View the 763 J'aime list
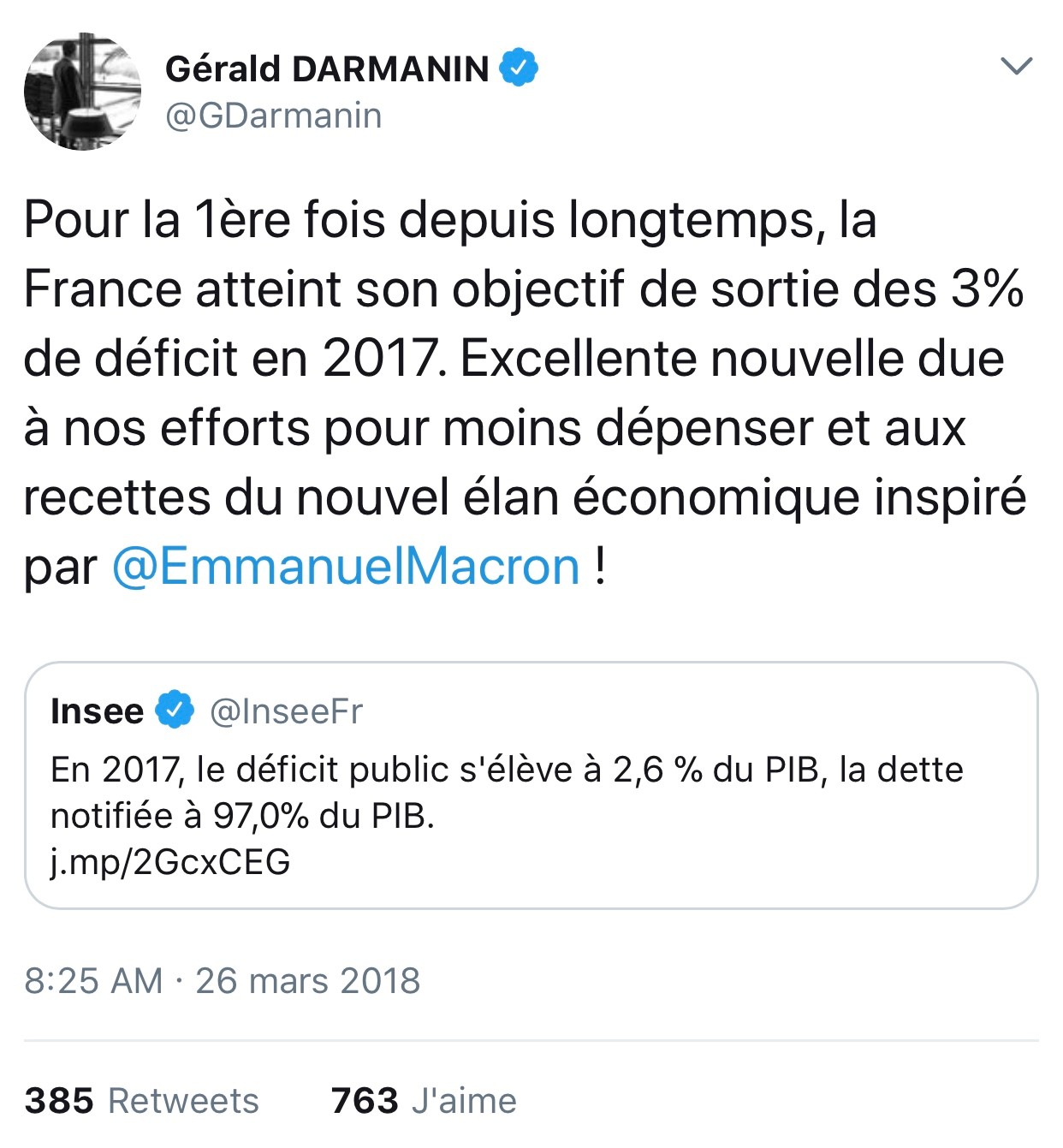The height and width of the screenshot is (1148, 1063). click(x=424, y=1100)
